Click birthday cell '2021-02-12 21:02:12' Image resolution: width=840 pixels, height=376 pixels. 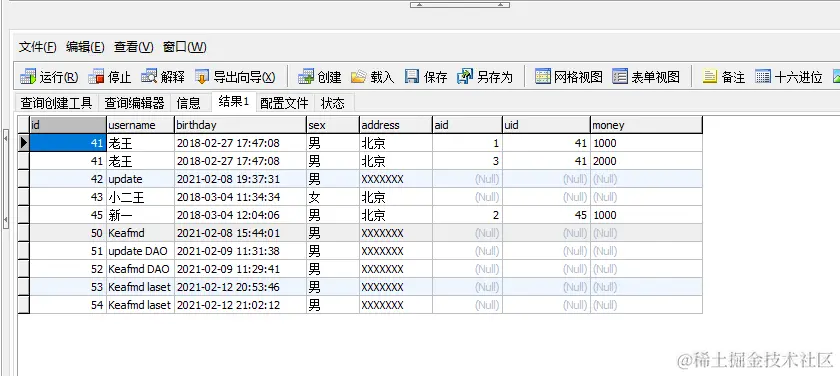(x=240, y=305)
